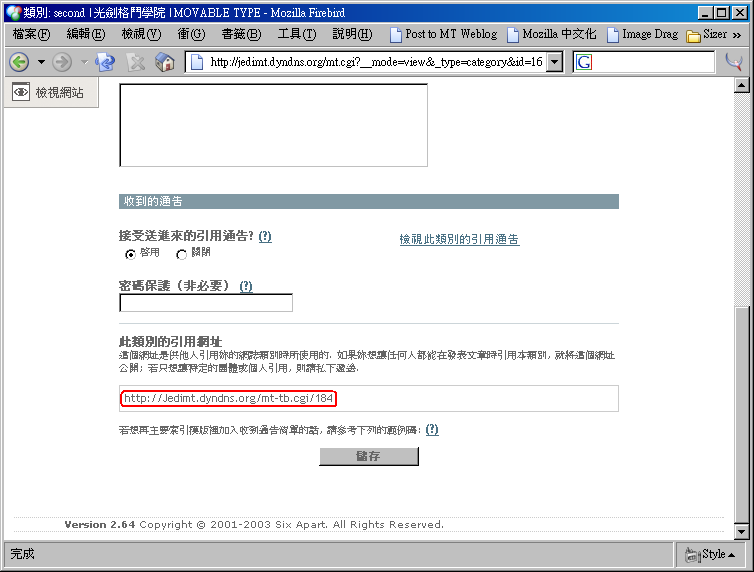Click the Google search engine icon

[584, 62]
